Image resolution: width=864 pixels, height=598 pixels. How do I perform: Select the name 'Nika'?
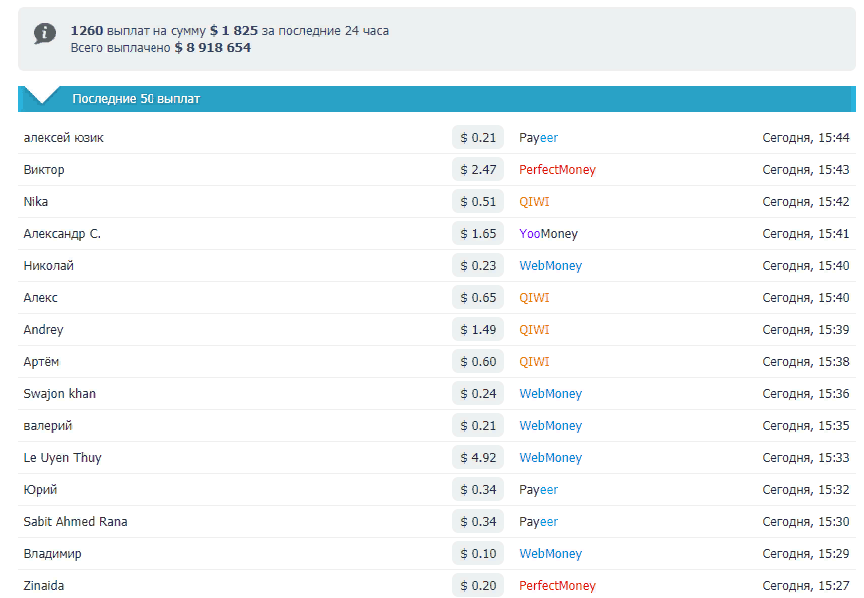36,201
